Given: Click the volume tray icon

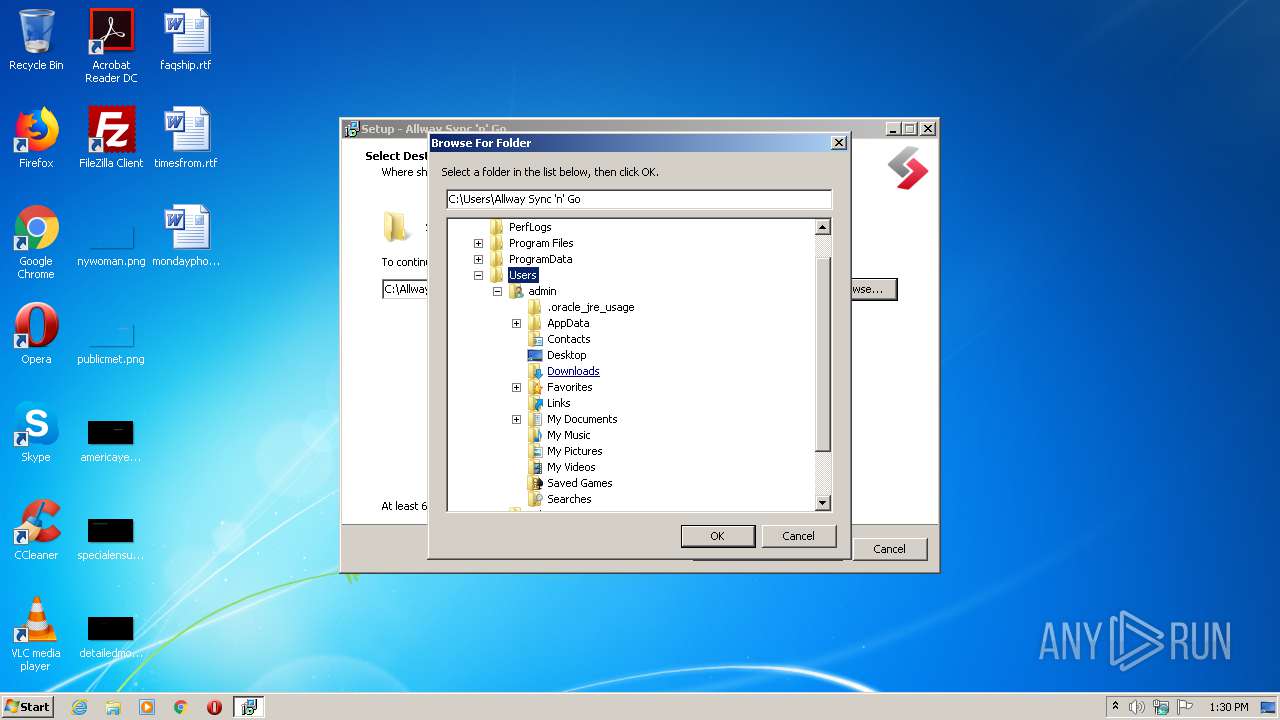Looking at the screenshot, I should pos(1137,707).
